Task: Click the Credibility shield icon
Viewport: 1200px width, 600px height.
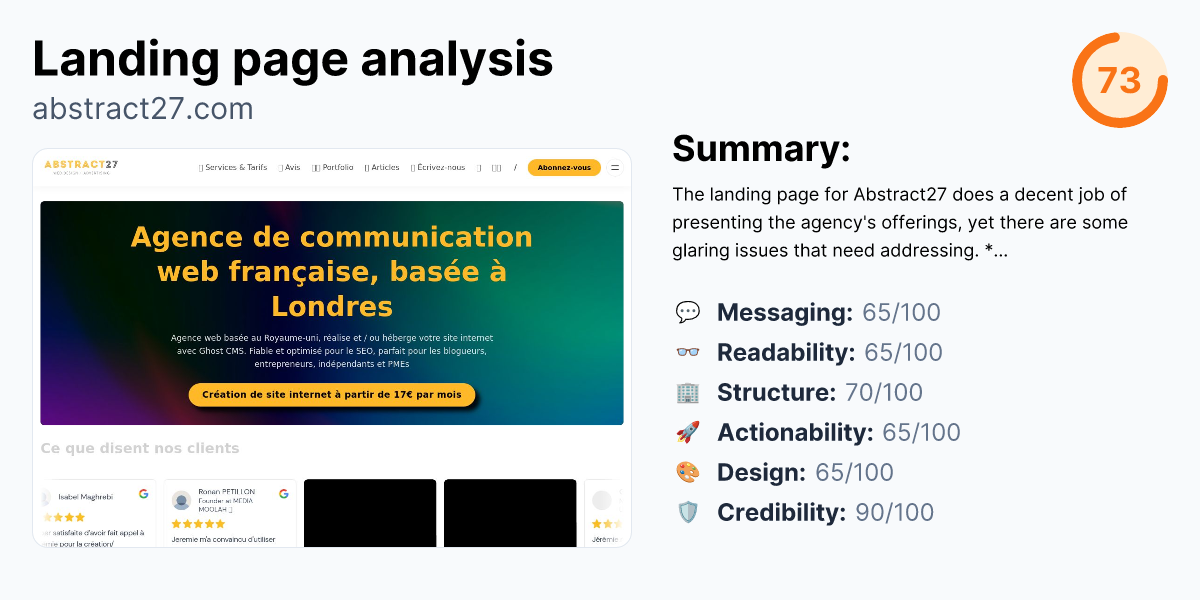Action: tap(688, 512)
